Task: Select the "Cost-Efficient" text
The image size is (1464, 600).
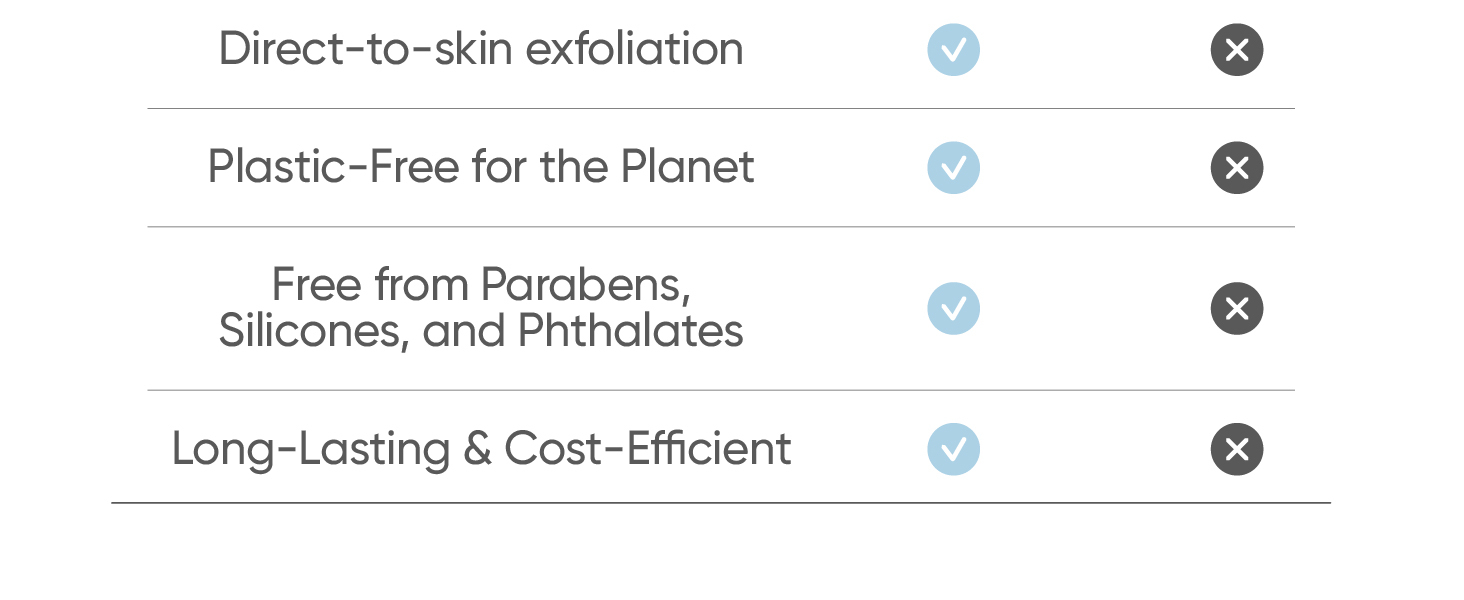Action: point(647,448)
